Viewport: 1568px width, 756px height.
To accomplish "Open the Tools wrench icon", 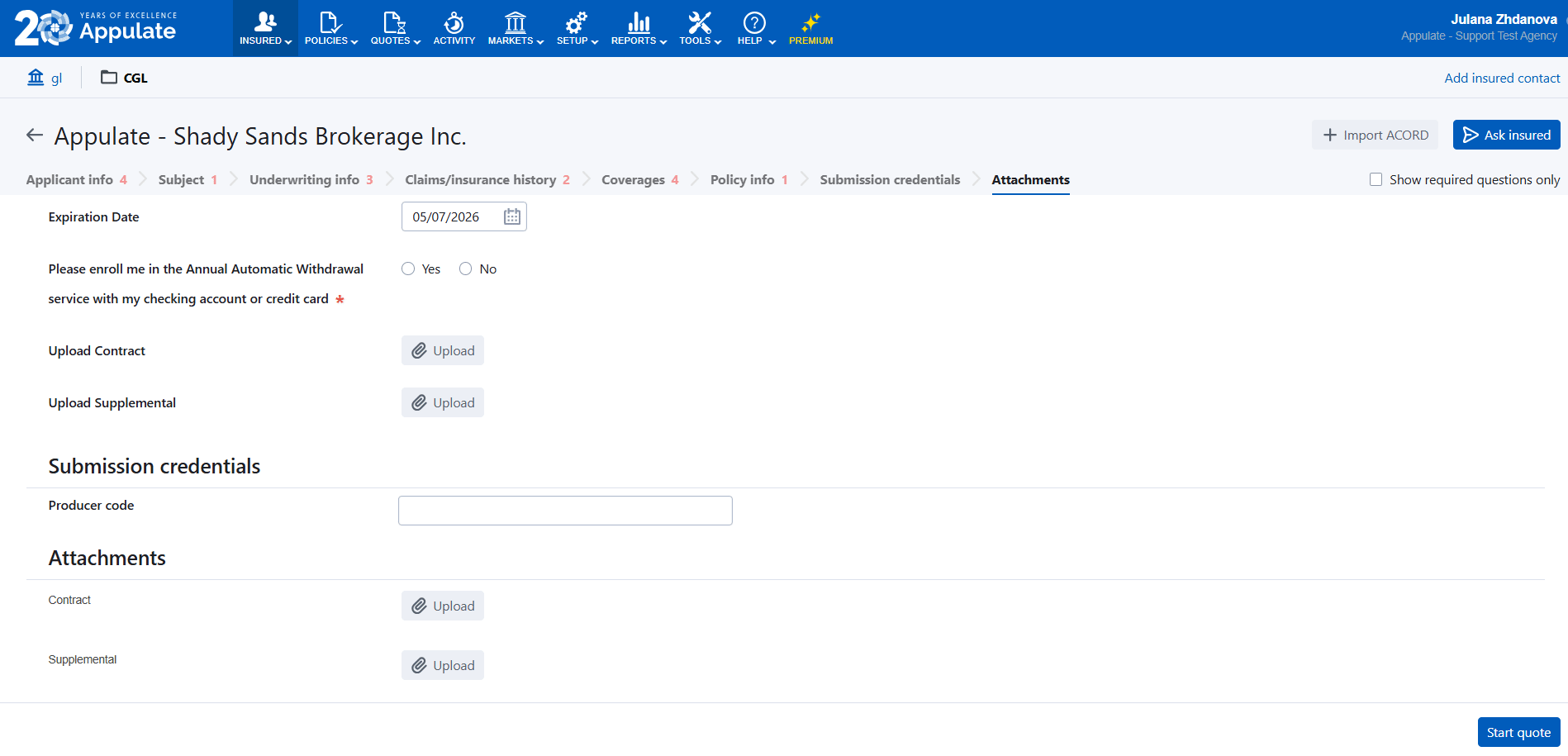I will 700,22.
